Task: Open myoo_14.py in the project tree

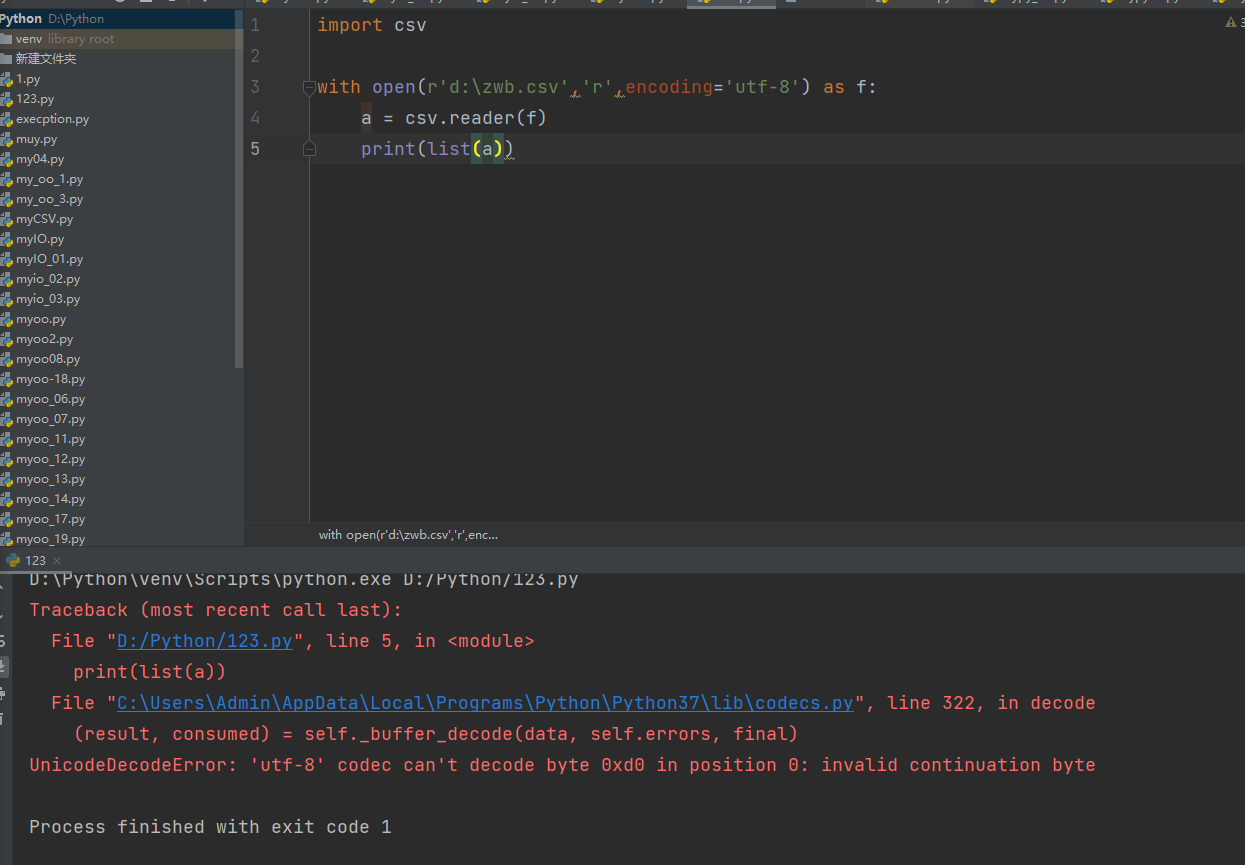Action: coord(50,499)
